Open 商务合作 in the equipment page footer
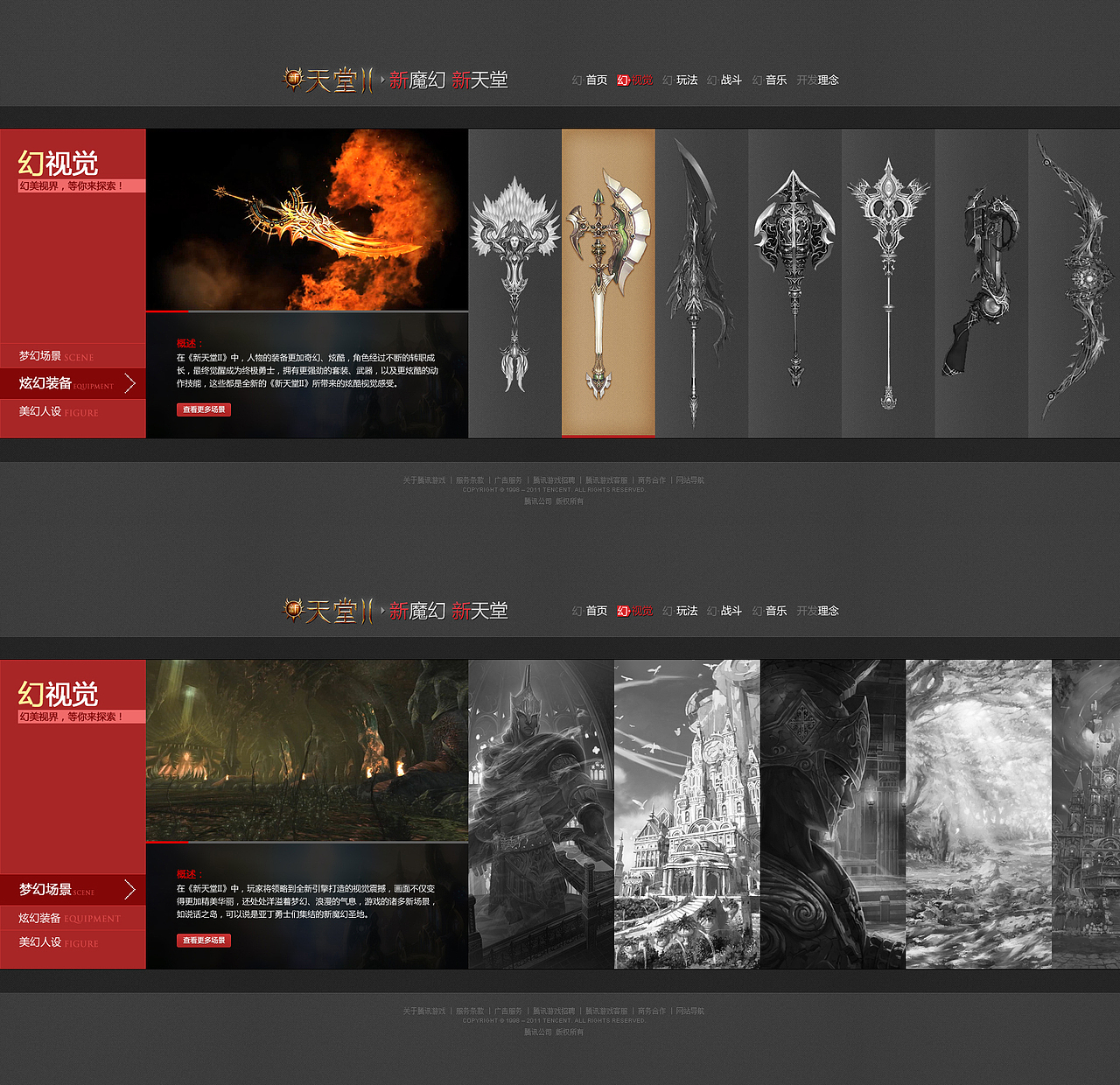This screenshot has width=1120, height=1085. coord(652,480)
